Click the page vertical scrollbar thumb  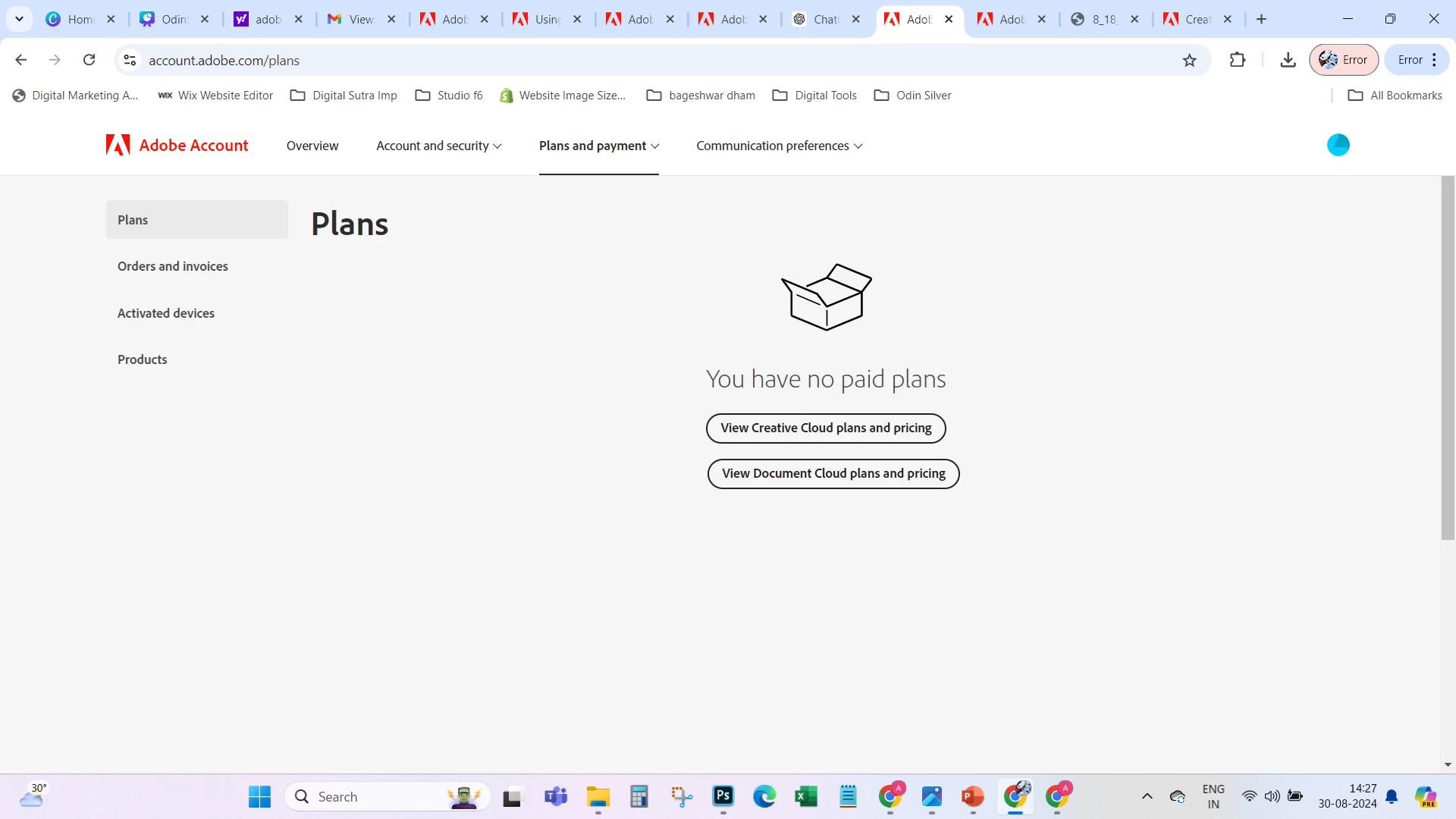pyautogui.click(x=1447, y=358)
